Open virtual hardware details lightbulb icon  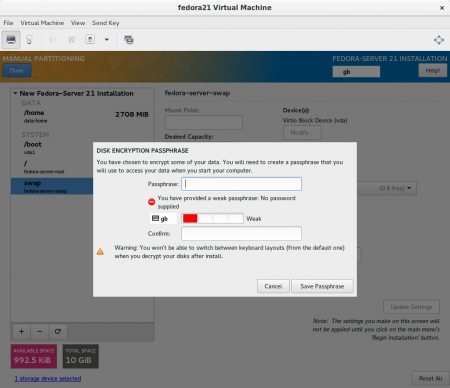(29, 40)
